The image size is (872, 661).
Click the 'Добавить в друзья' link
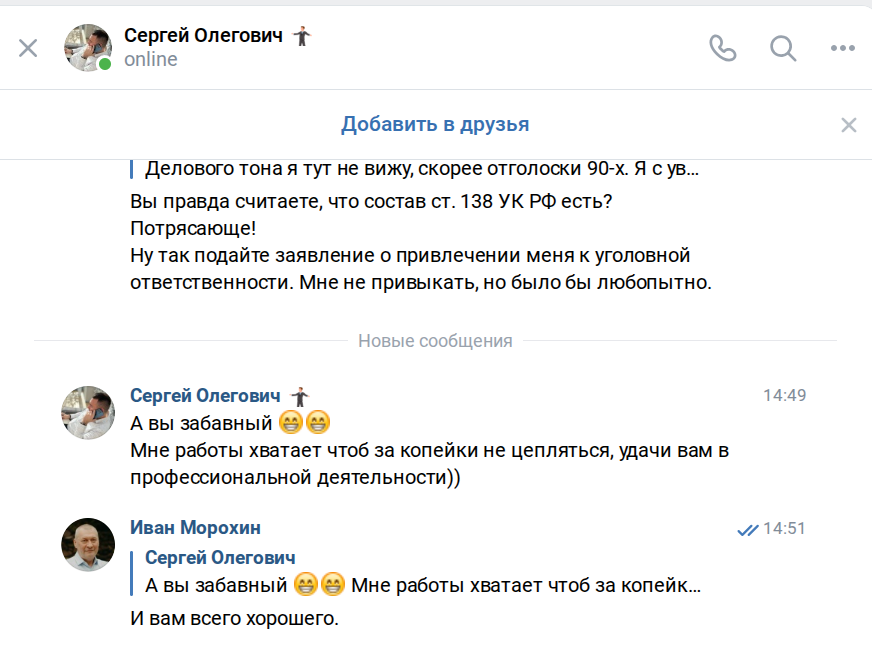click(435, 125)
